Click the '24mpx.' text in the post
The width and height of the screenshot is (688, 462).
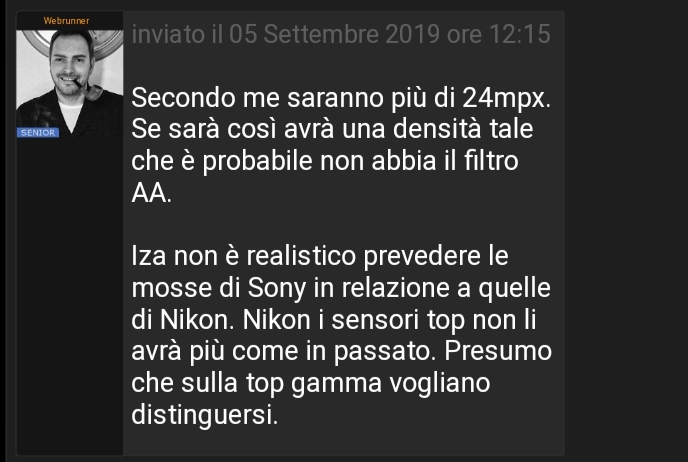pos(507,99)
